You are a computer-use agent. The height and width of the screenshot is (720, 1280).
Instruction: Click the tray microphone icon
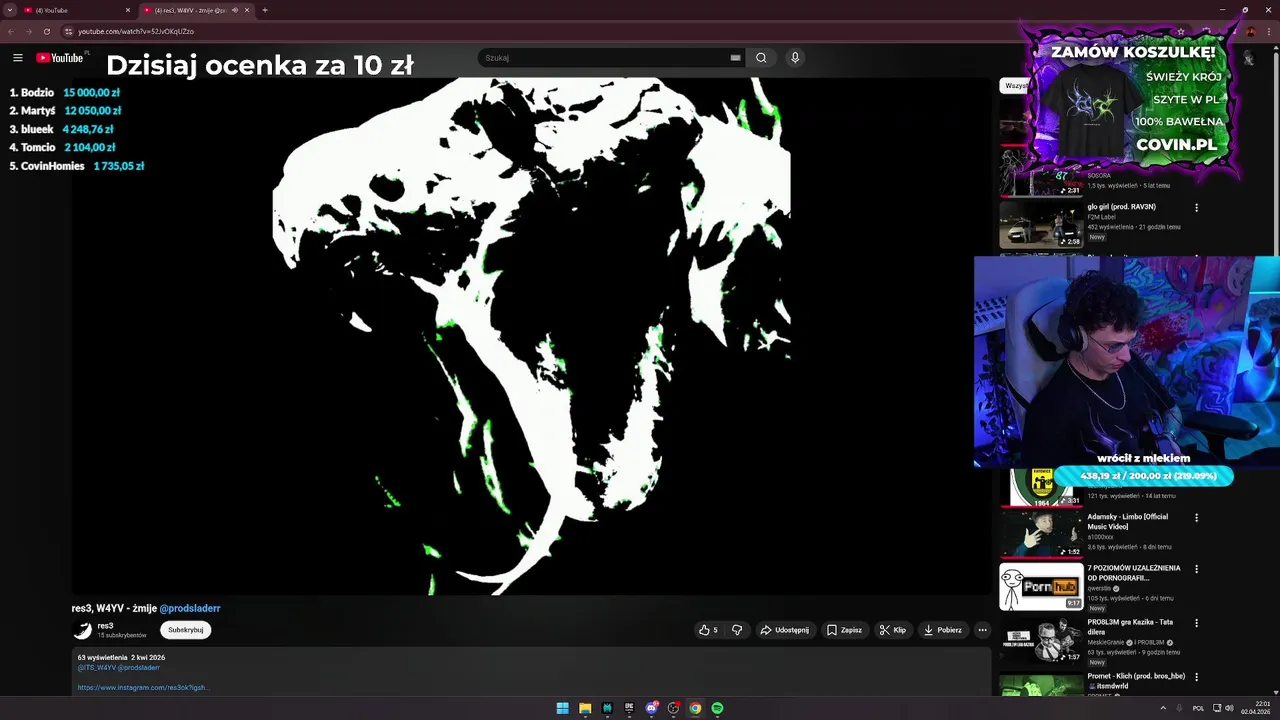pyautogui.click(x=1180, y=708)
